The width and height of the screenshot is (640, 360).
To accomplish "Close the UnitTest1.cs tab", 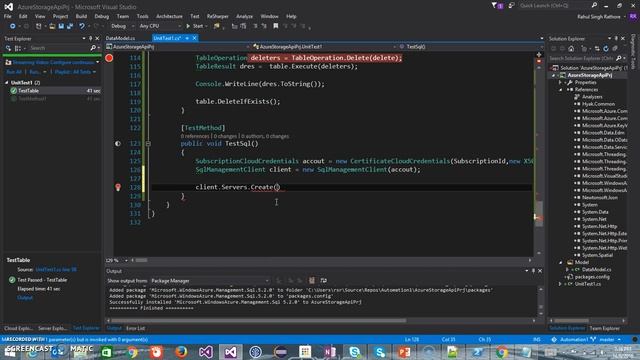I will [195, 38].
